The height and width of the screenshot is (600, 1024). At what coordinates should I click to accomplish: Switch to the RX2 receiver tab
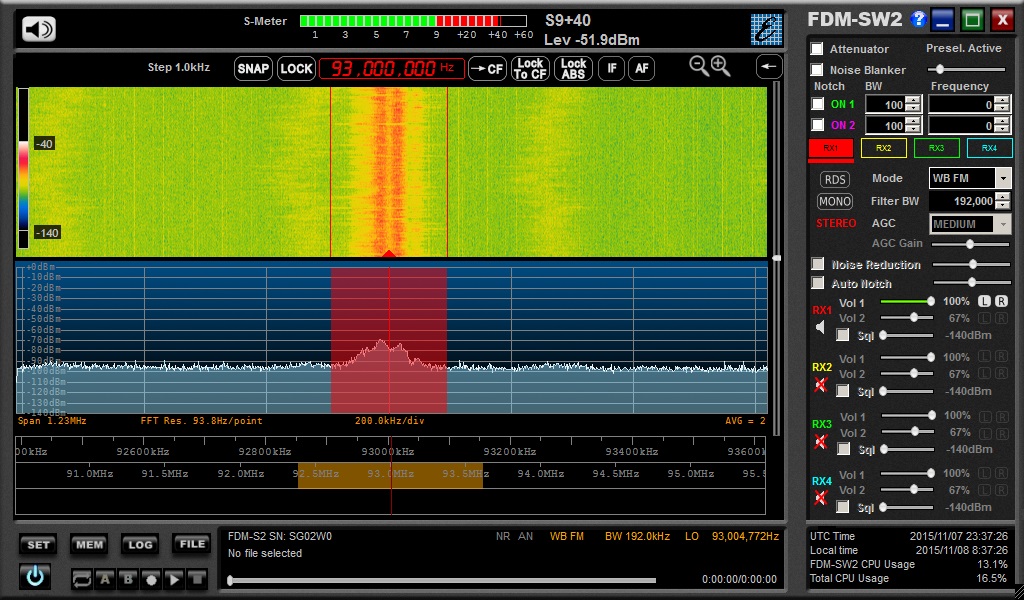tap(883, 148)
